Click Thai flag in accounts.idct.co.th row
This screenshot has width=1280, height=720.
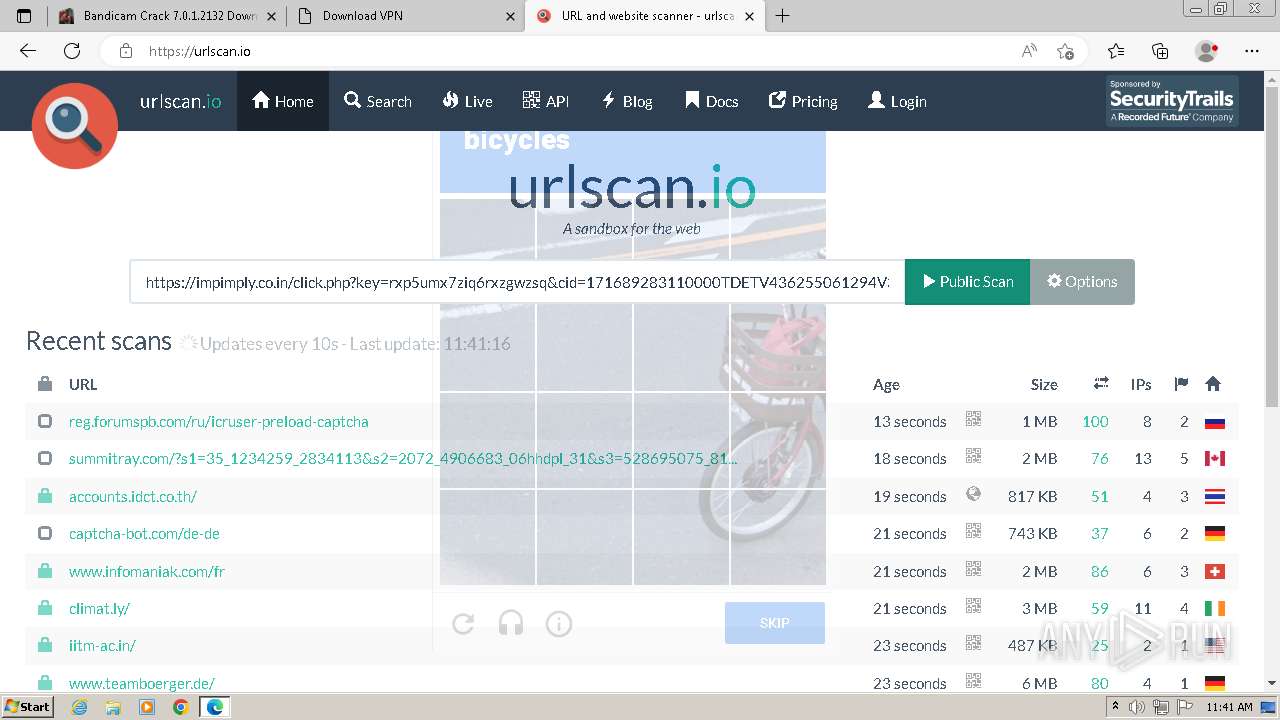pyautogui.click(x=1215, y=497)
